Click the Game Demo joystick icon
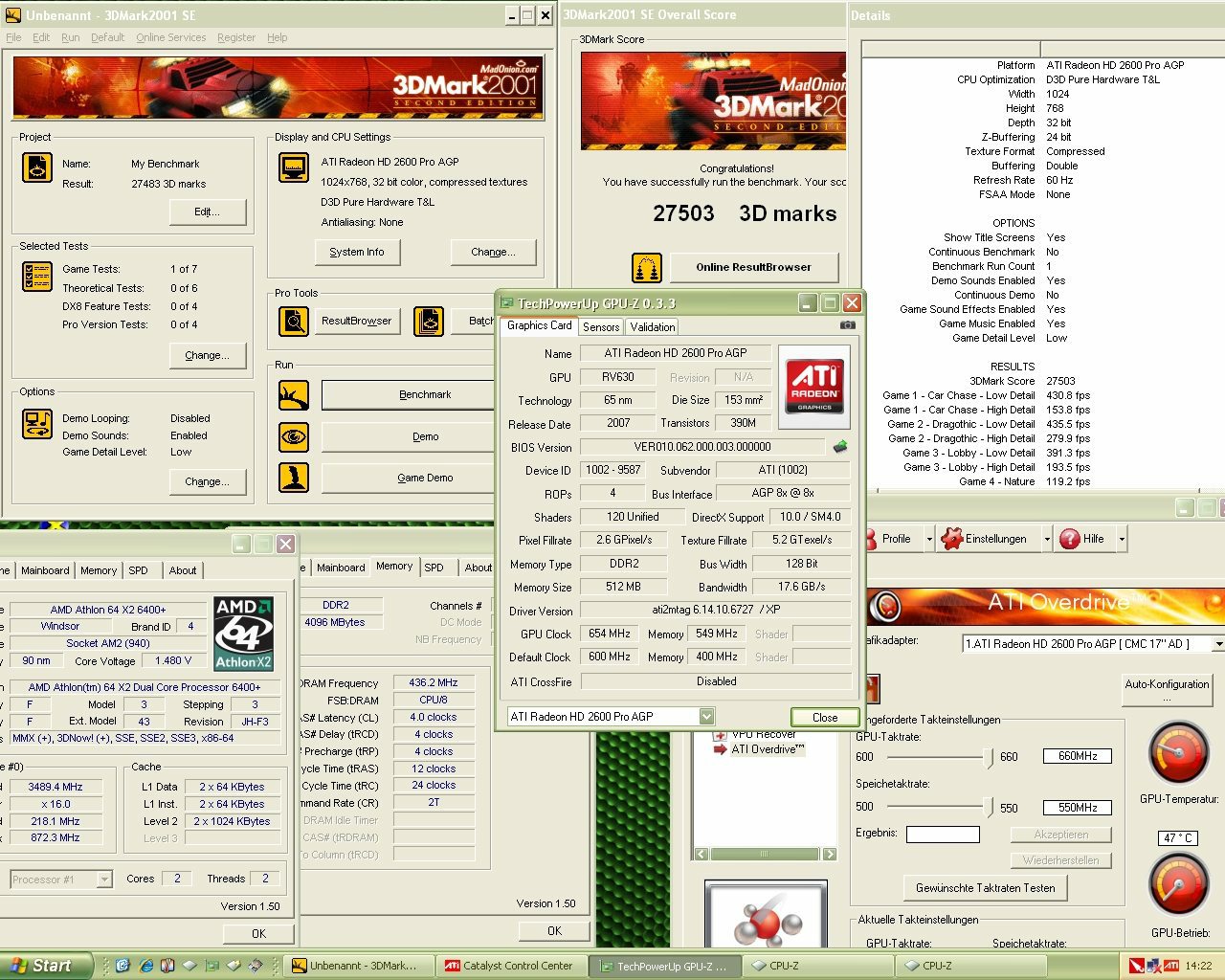 coord(293,478)
